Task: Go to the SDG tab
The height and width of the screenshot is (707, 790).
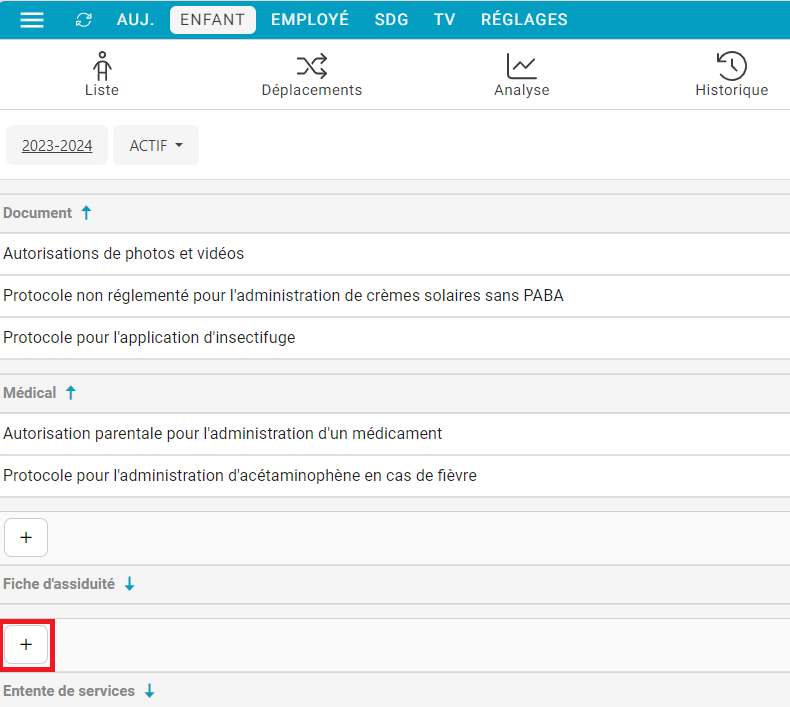Action: pos(391,20)
